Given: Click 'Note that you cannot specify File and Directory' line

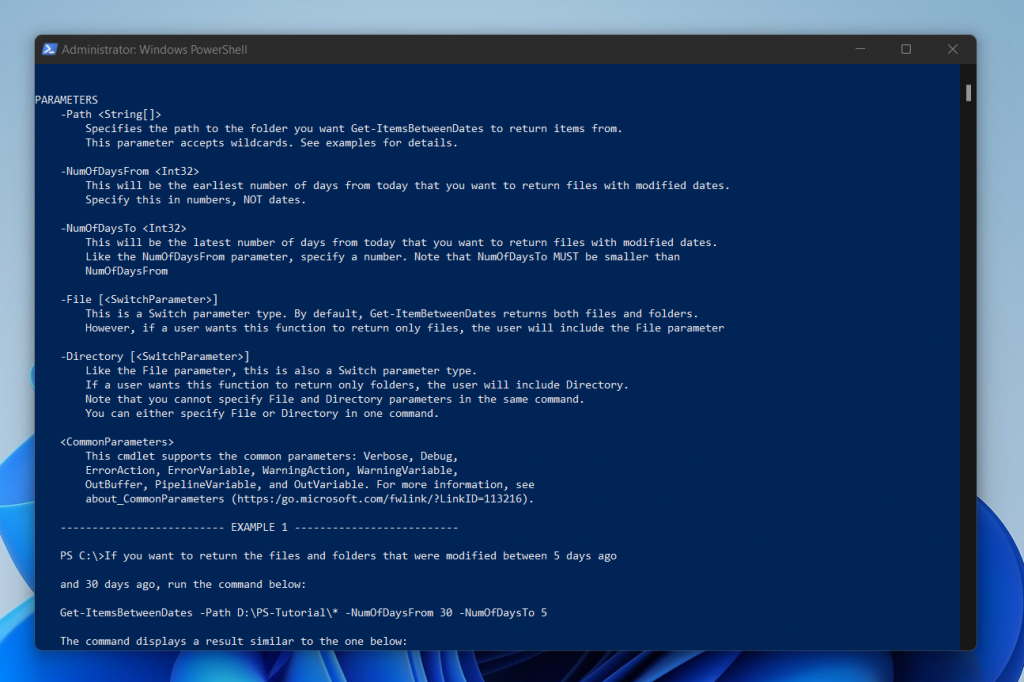Looking at the screenshot, I should [334, 399].
